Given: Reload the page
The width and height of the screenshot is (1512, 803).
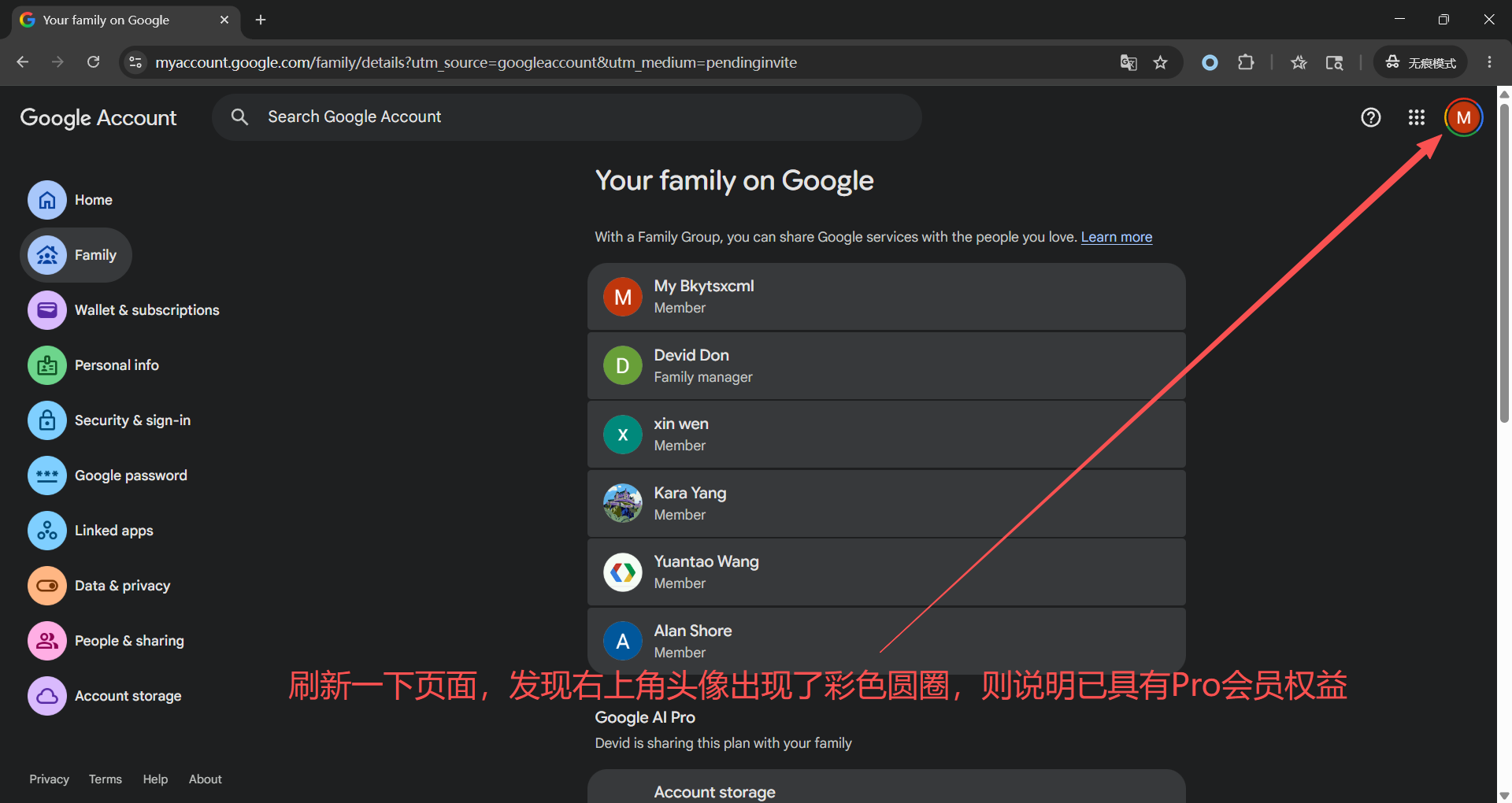Looking at the screenshot, I should [93, 62].
